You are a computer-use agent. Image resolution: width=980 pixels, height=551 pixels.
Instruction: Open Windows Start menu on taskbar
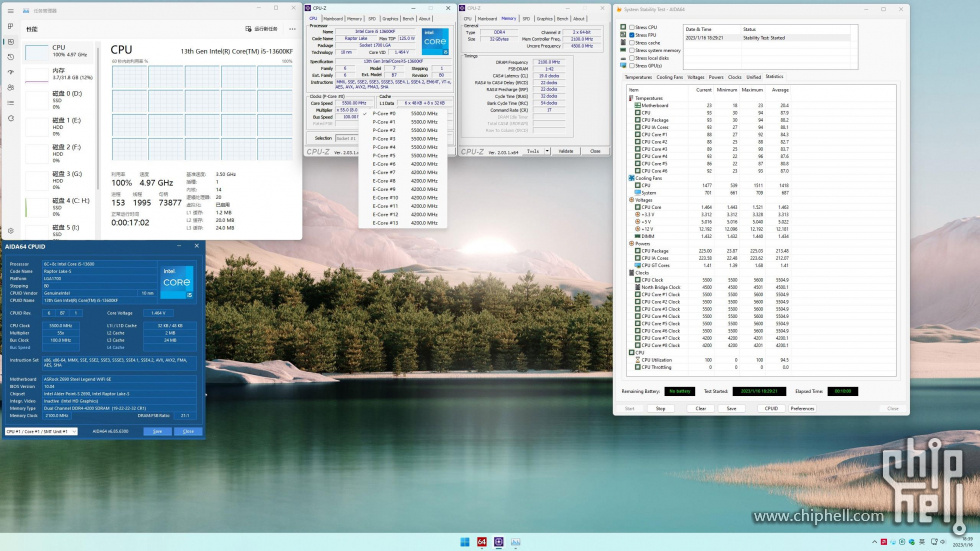pos(465,542)
